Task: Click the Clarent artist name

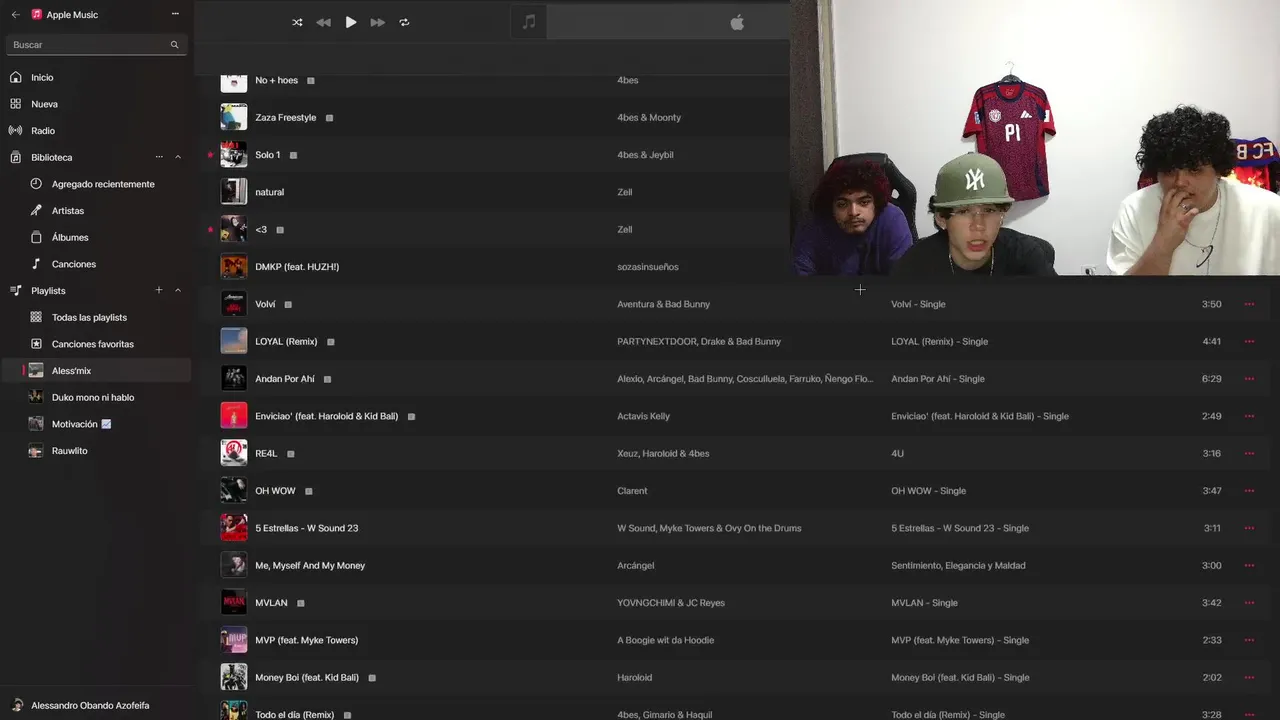Action: 632,491
